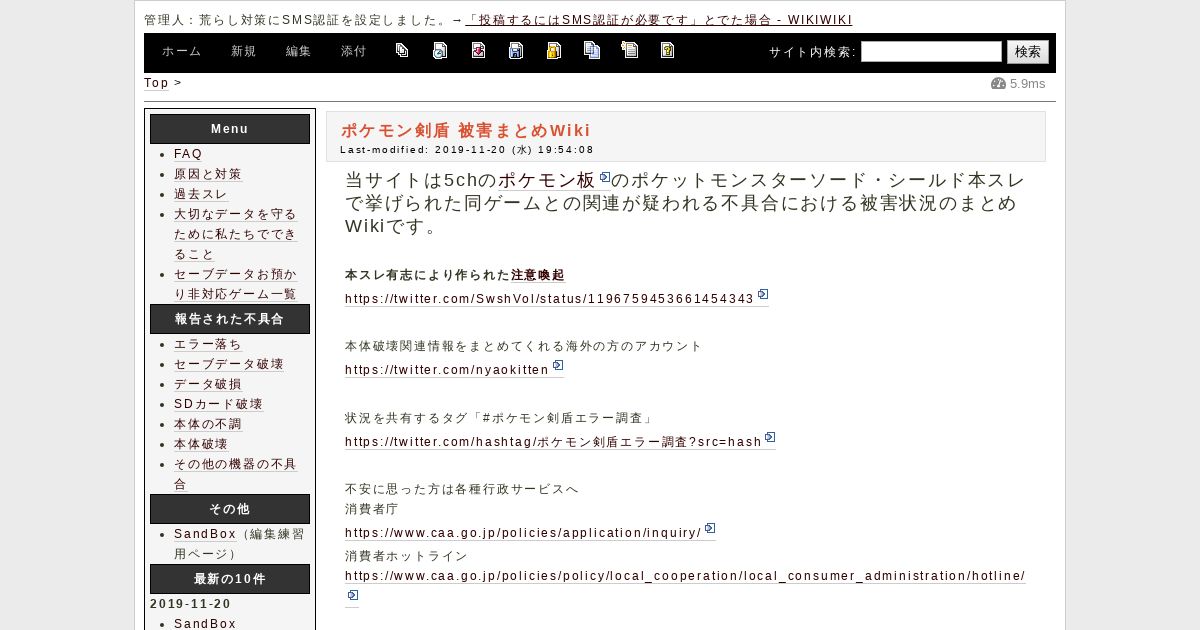Click the two overlapping blue documents icon
1200x630 pixels.
pyautogui.click(x=592, y=50)
